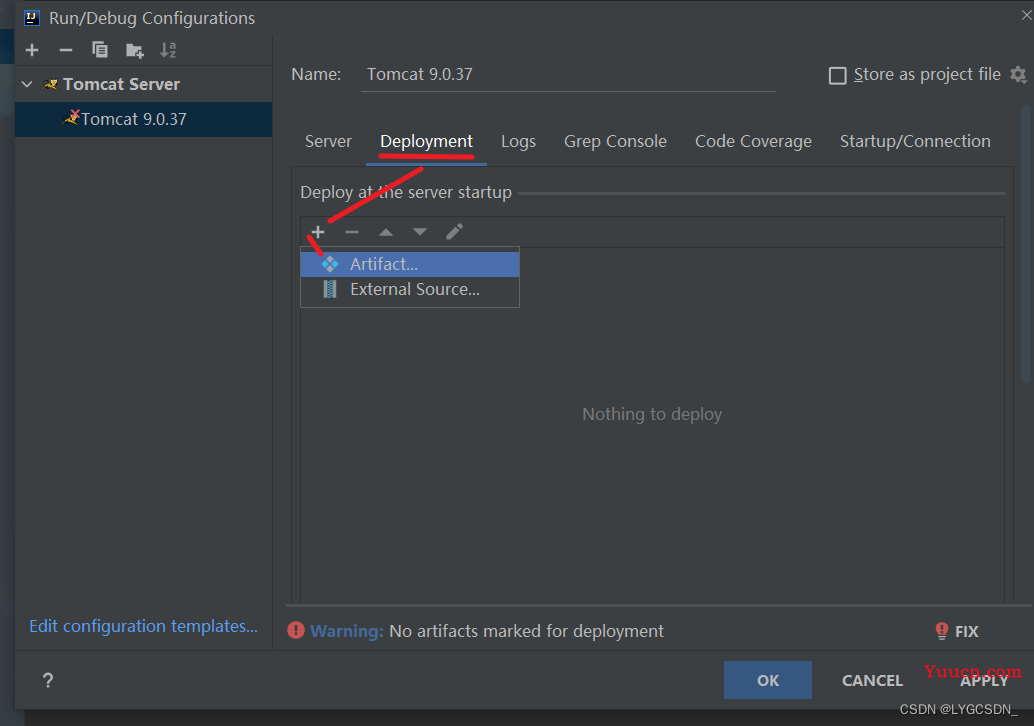Click the Cancel button
1034x726 pixels.
click(x=872, y=681)
